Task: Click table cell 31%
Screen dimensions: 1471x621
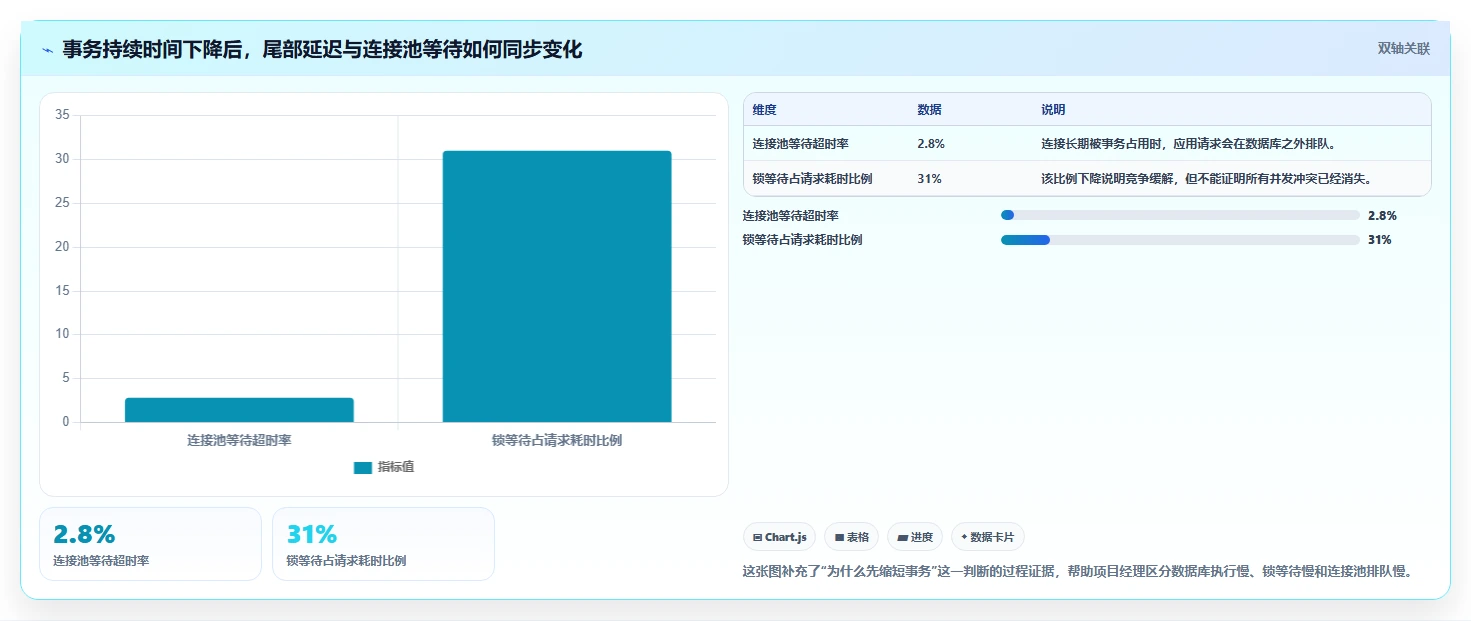Action: click(929, 179)
